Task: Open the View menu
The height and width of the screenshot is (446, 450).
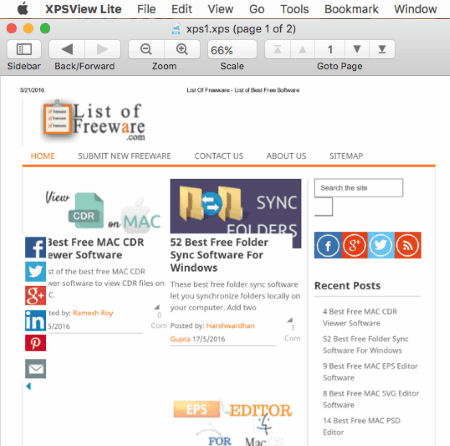Action: coord(220,9)
